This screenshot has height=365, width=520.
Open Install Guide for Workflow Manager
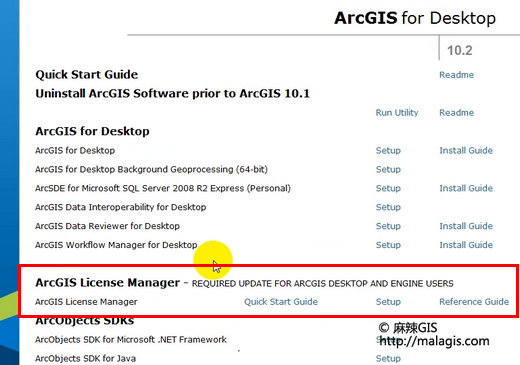pos(466,245)
